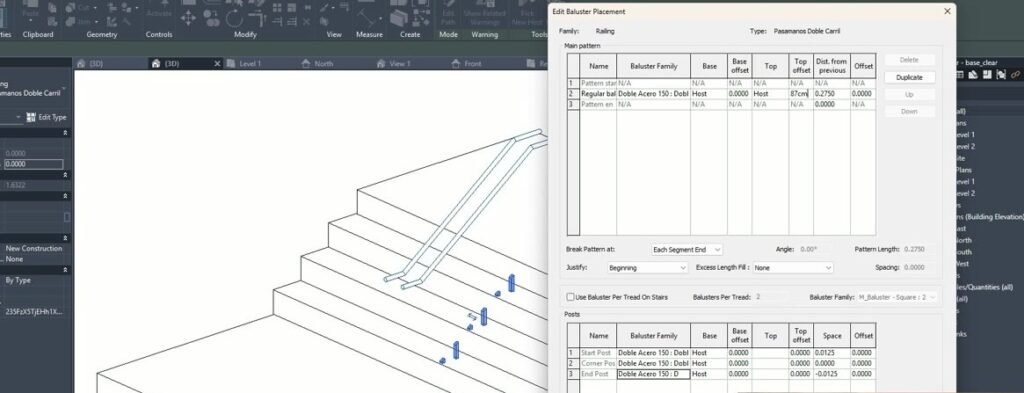
Task: Click the Start Post Baluster Family cell
Action: click(x=653, y=353)
